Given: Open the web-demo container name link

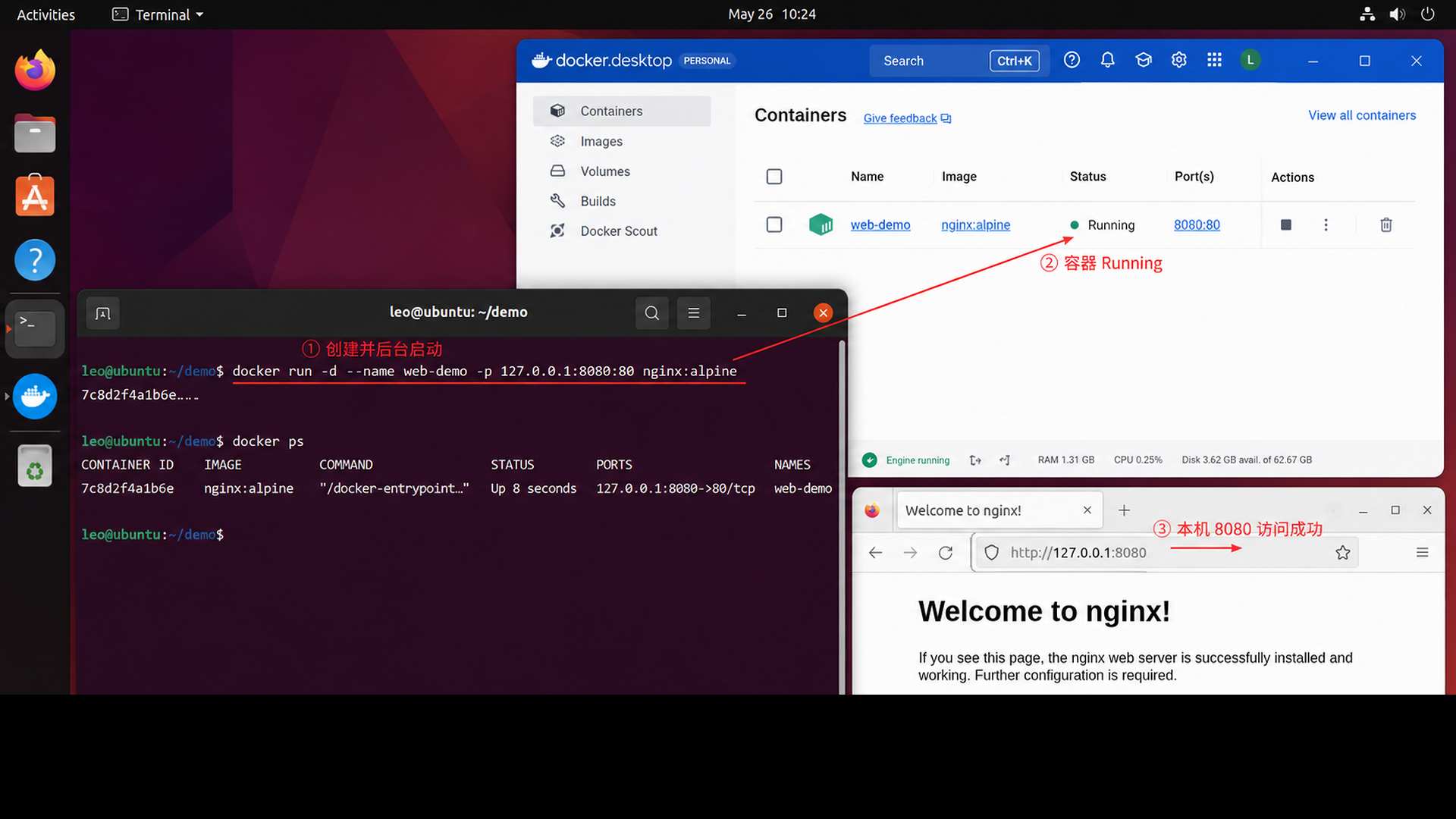Looking at the screenshot, I should coord(880,224).
